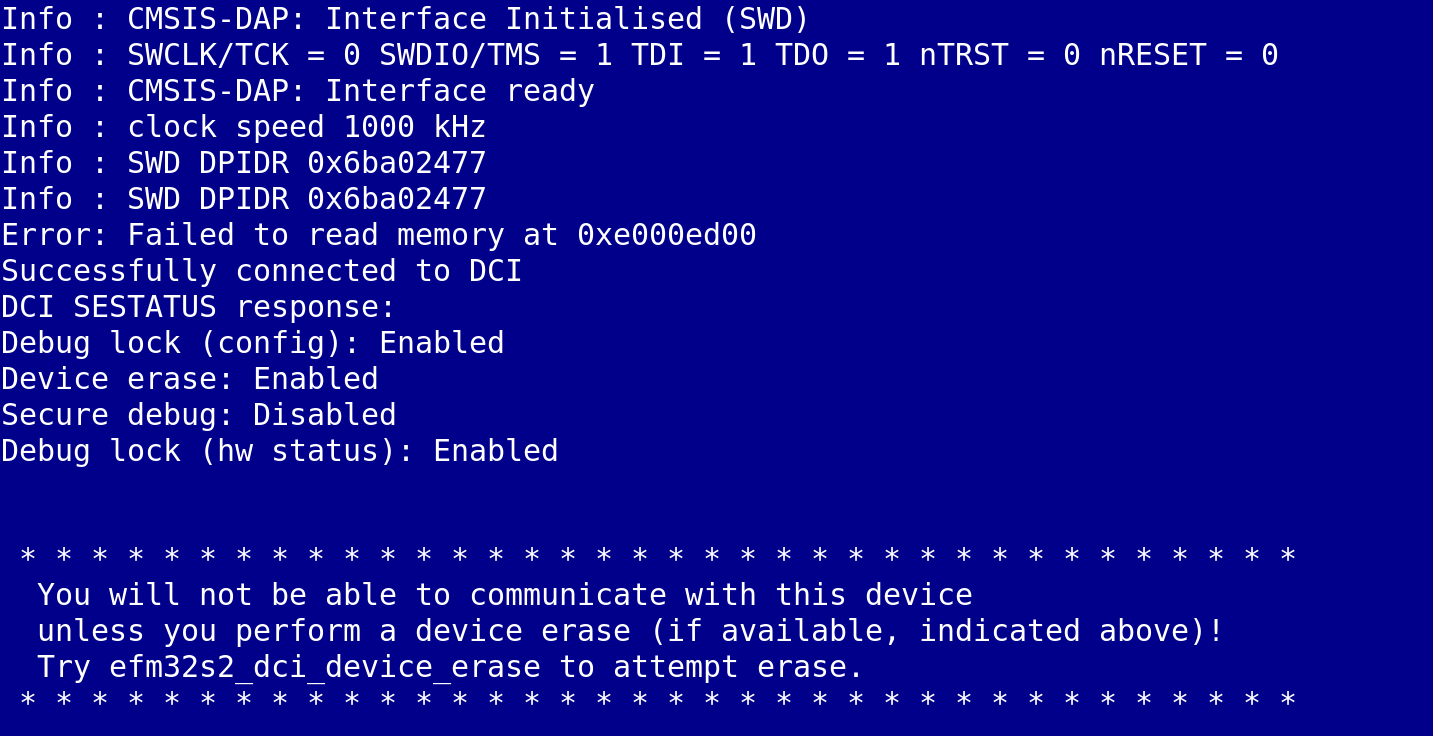Click the "Interface Initialised (SWD)" log line
This screenshot has height=736, width=1433.
[x=405, y=19]
